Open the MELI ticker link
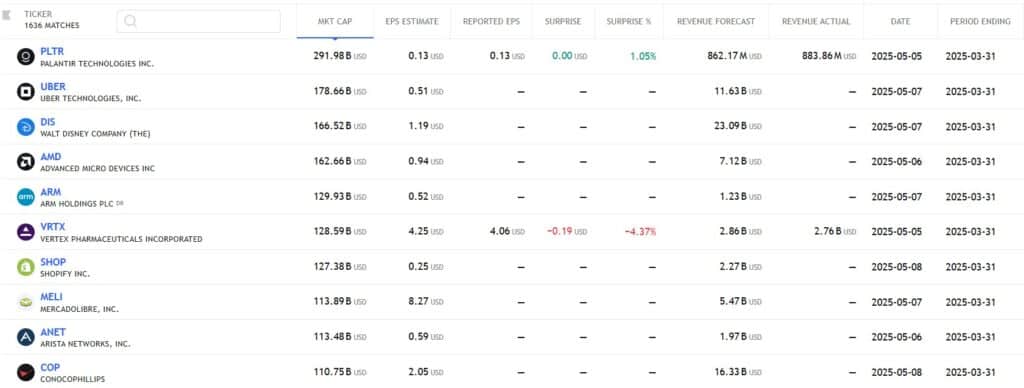Image resolution: width=1024 pixels, height=388 pixels. click(52, 297)
